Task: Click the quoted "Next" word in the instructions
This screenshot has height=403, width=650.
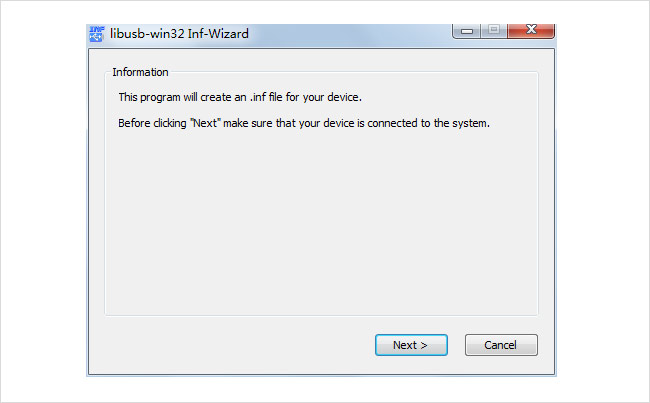Action: [205, 124]
